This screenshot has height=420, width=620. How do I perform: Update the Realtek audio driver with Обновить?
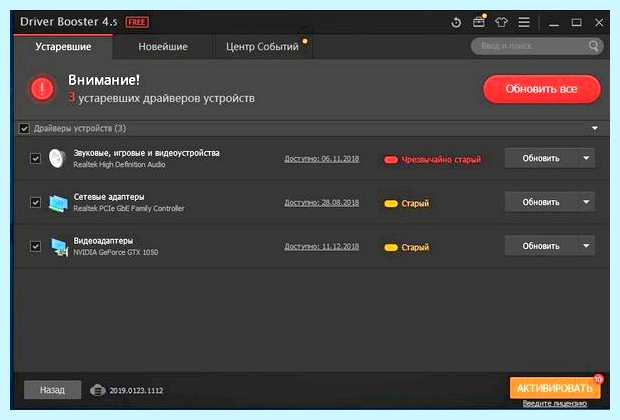541,158
